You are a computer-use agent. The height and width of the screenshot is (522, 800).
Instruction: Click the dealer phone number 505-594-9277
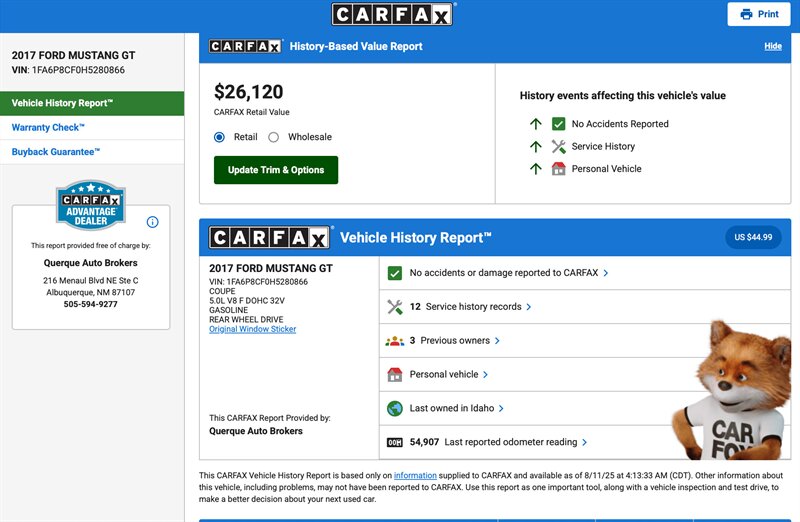pos(91,304)
